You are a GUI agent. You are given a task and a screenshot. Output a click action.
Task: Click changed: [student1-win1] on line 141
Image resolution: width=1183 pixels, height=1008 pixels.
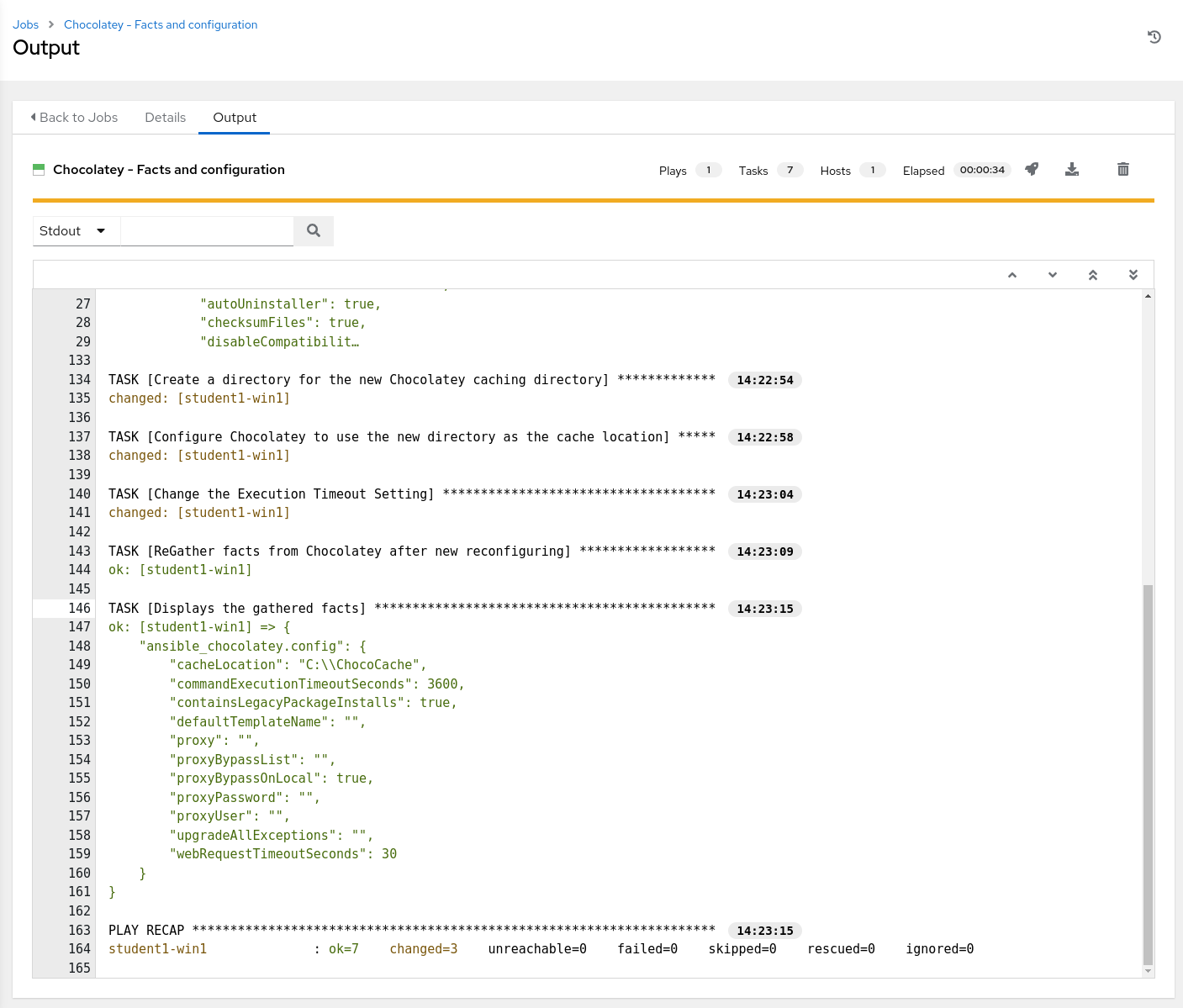click(x=199, y=512)
